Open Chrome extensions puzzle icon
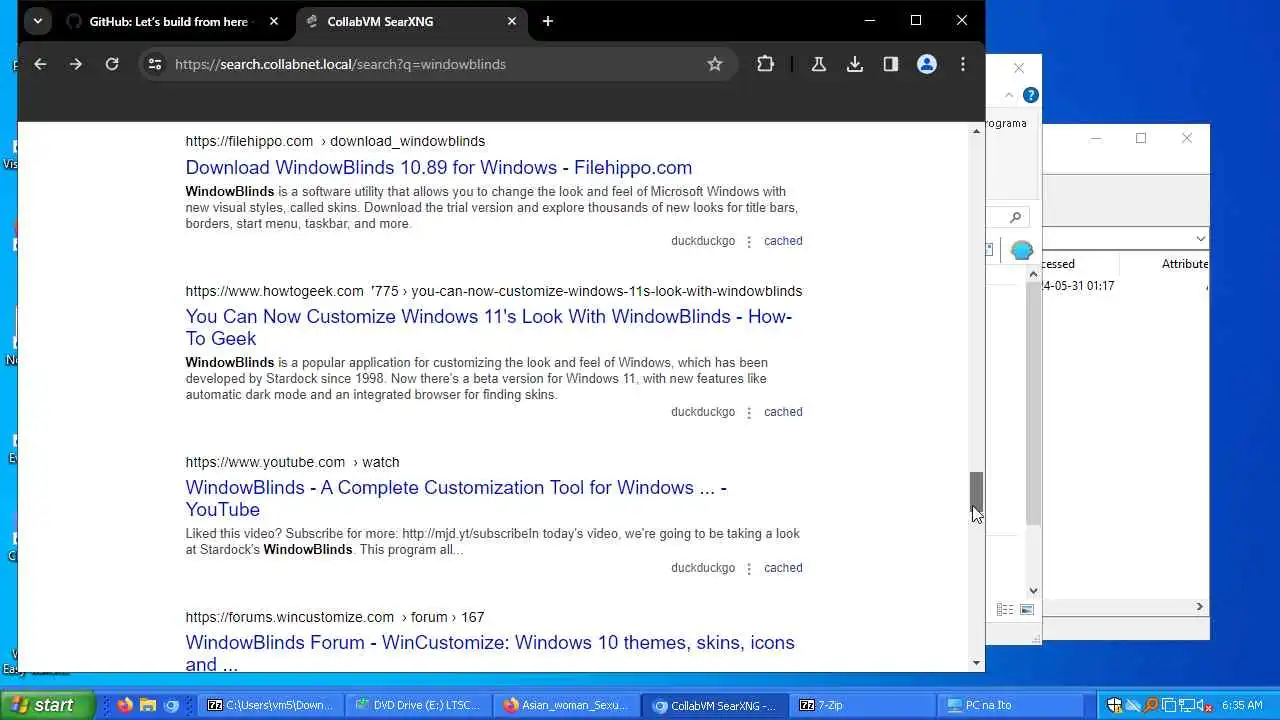 [765, 64]
